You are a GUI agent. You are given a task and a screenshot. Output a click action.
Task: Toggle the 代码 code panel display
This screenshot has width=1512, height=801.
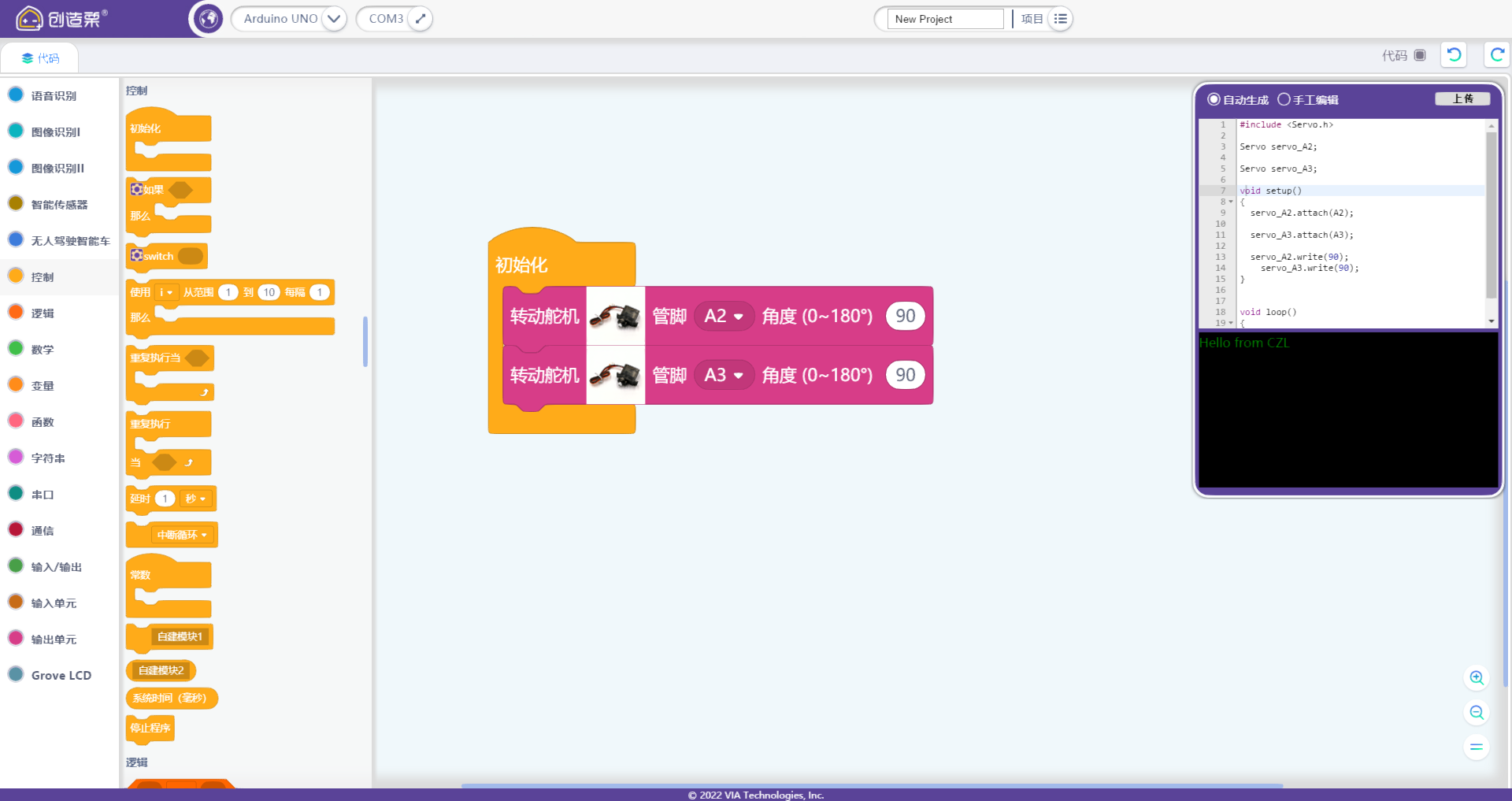coord(1420,55)
